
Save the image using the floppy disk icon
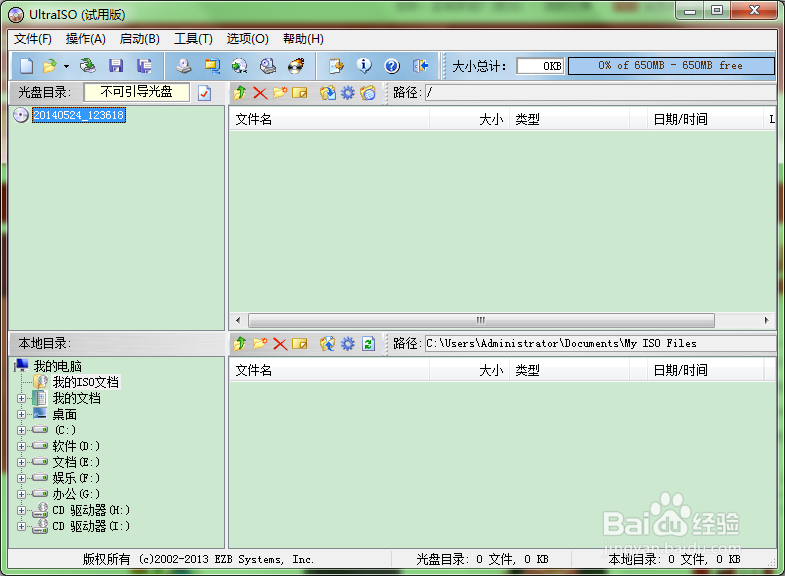pyautogui.click(x=116, y=66)
